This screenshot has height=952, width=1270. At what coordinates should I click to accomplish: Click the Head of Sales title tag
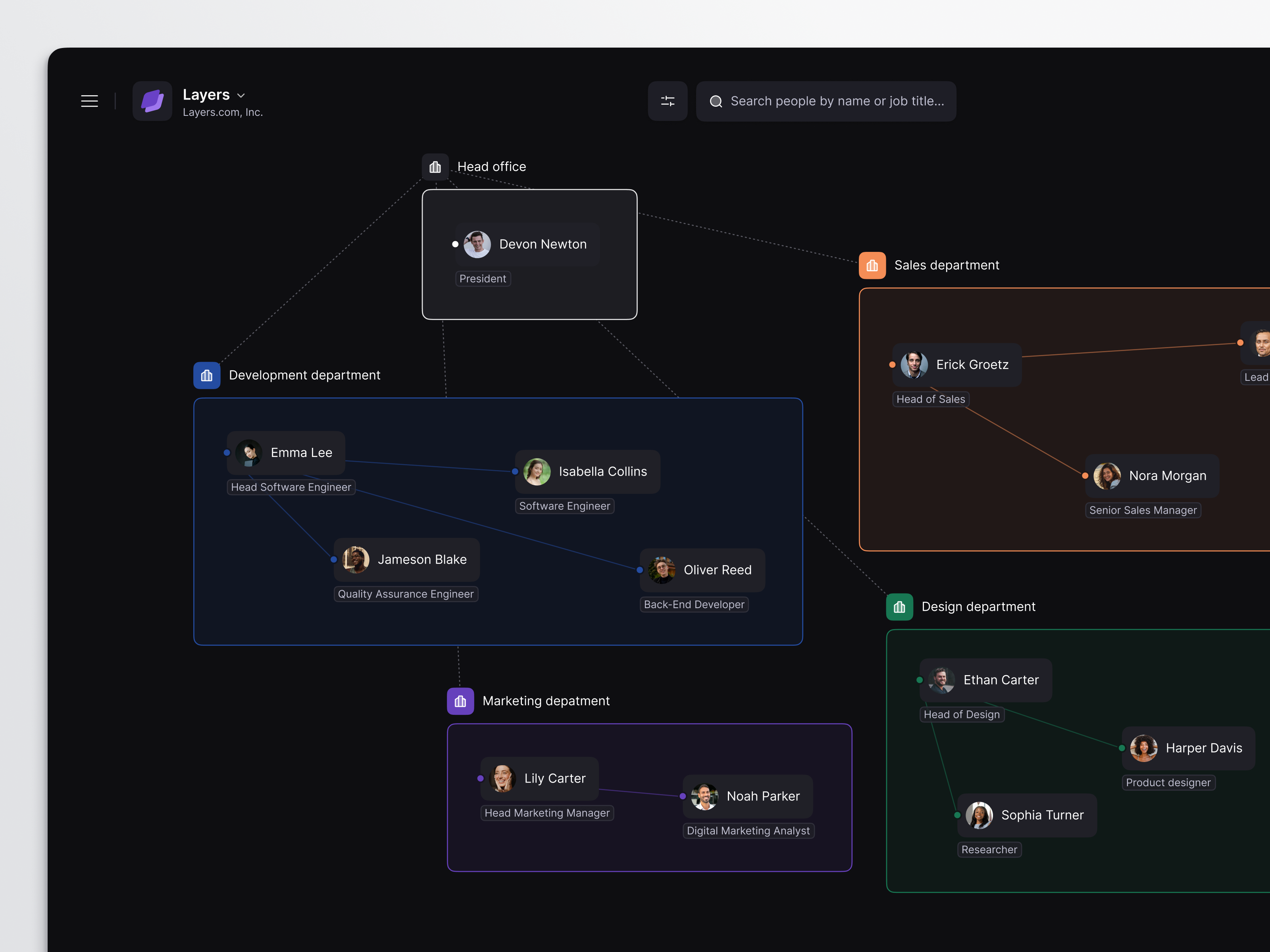click(930, 399)
